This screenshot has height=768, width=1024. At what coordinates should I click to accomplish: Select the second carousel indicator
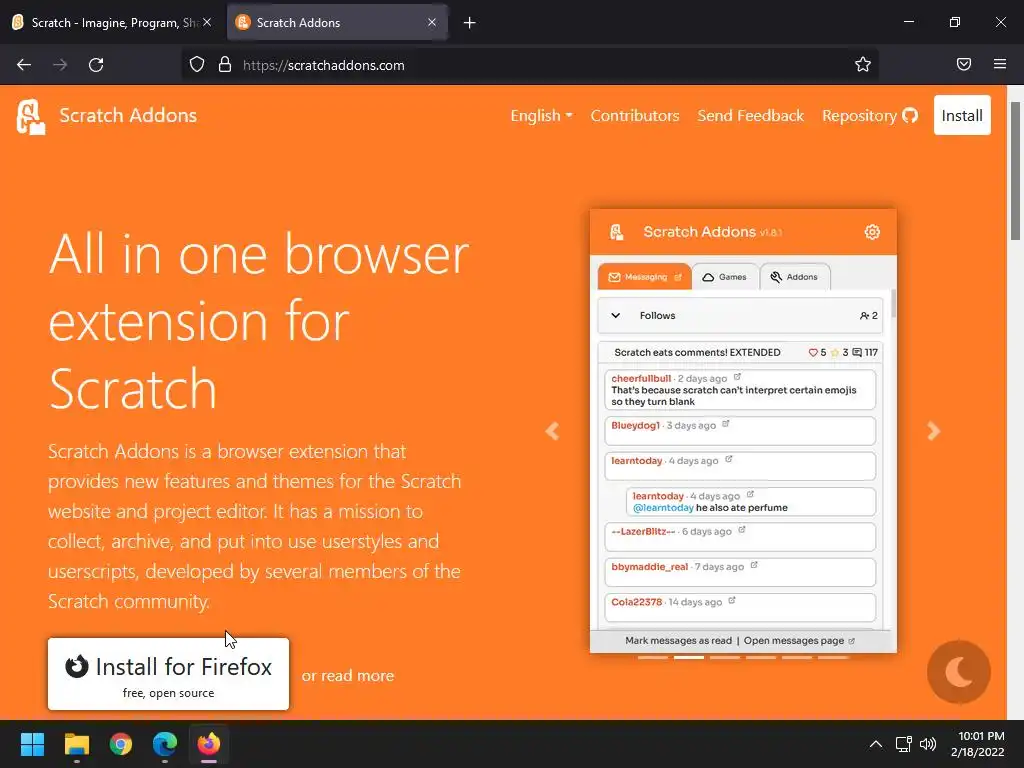(689, 658)
